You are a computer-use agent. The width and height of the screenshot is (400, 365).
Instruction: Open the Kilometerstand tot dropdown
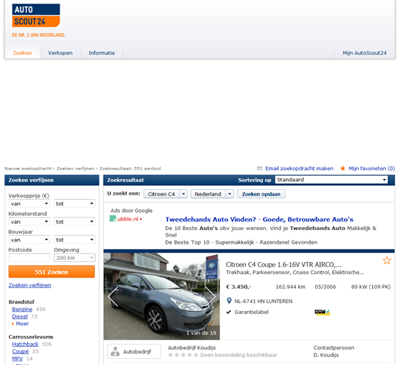[x=75, y=222]
